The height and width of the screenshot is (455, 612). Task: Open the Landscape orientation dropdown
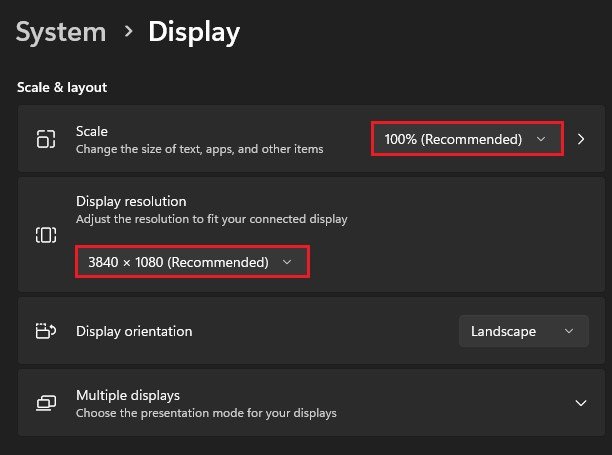523,331
